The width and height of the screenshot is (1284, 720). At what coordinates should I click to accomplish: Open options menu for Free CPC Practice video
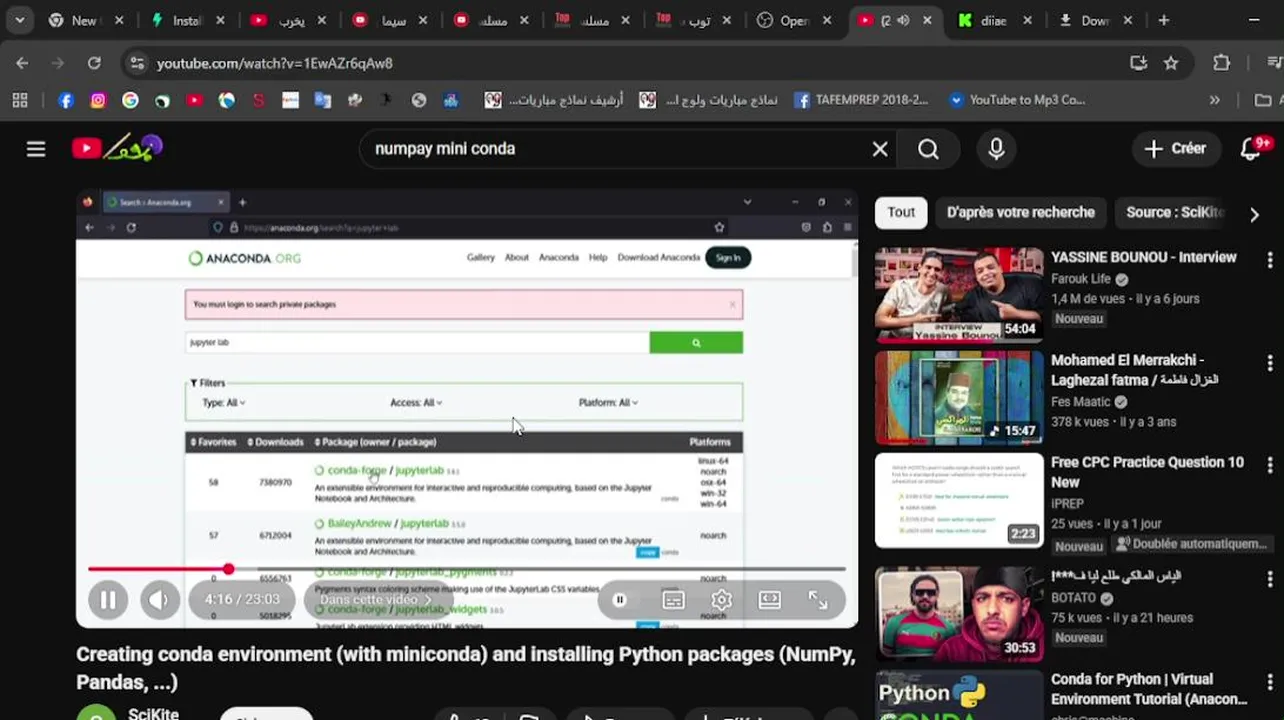1270,466
